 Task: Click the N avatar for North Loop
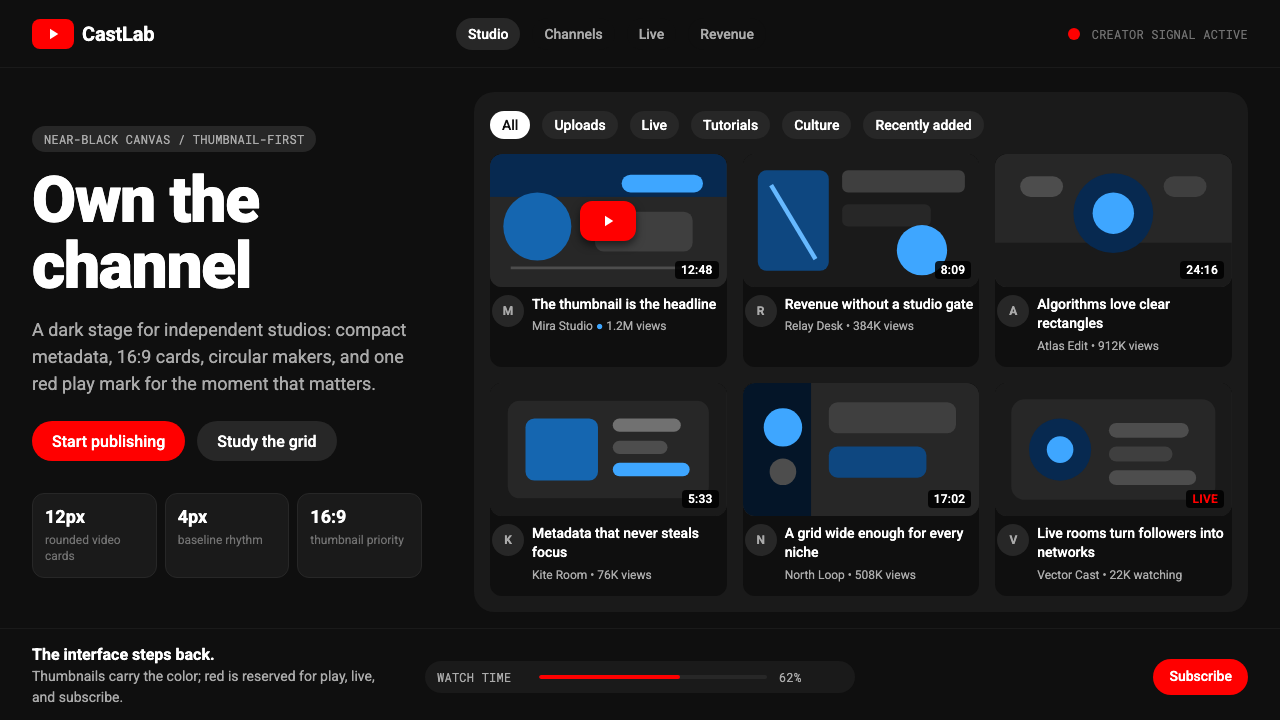click(x=760, y=540)
